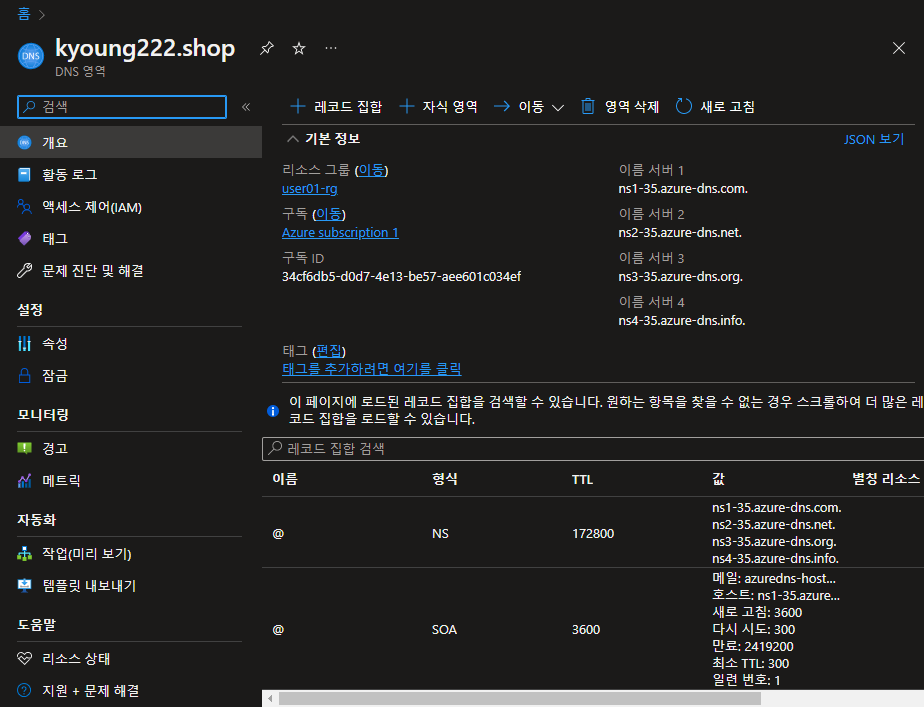Add a record set with 레코드 집합
This screenshot has width=924, height=707.
pyautogui.click(x=336, y=107)
